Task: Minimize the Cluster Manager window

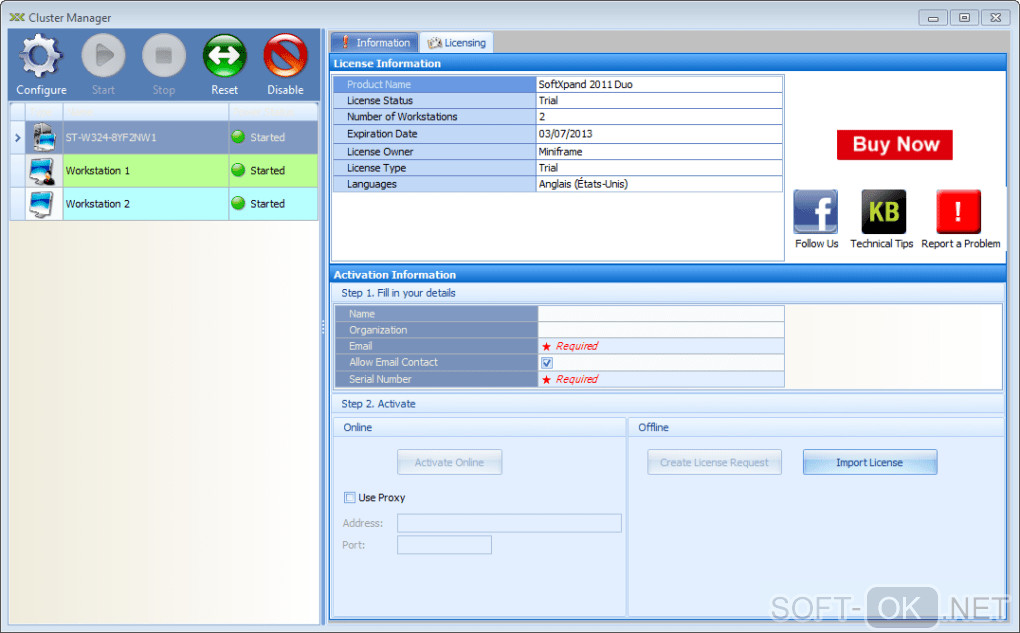Action: (x=933, y=18)
